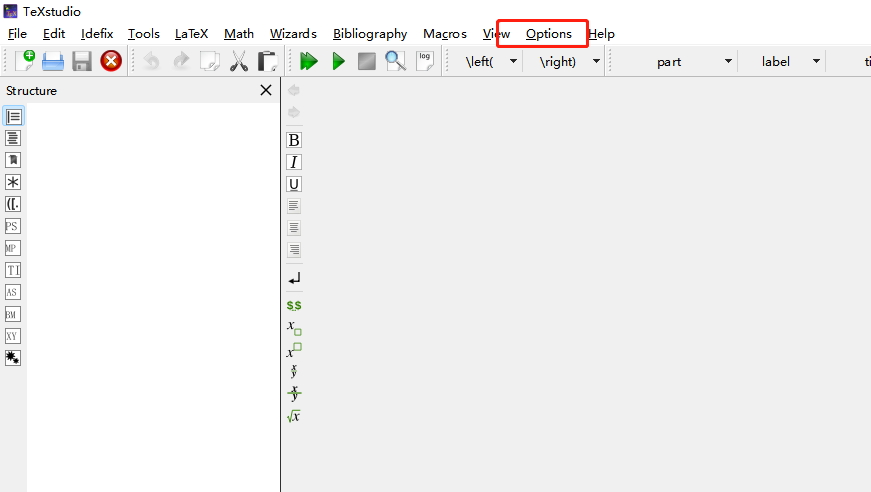This screenshot has height=492, width=871.
Task: Insert subscript x with lower box
Action: click(294, 328)
